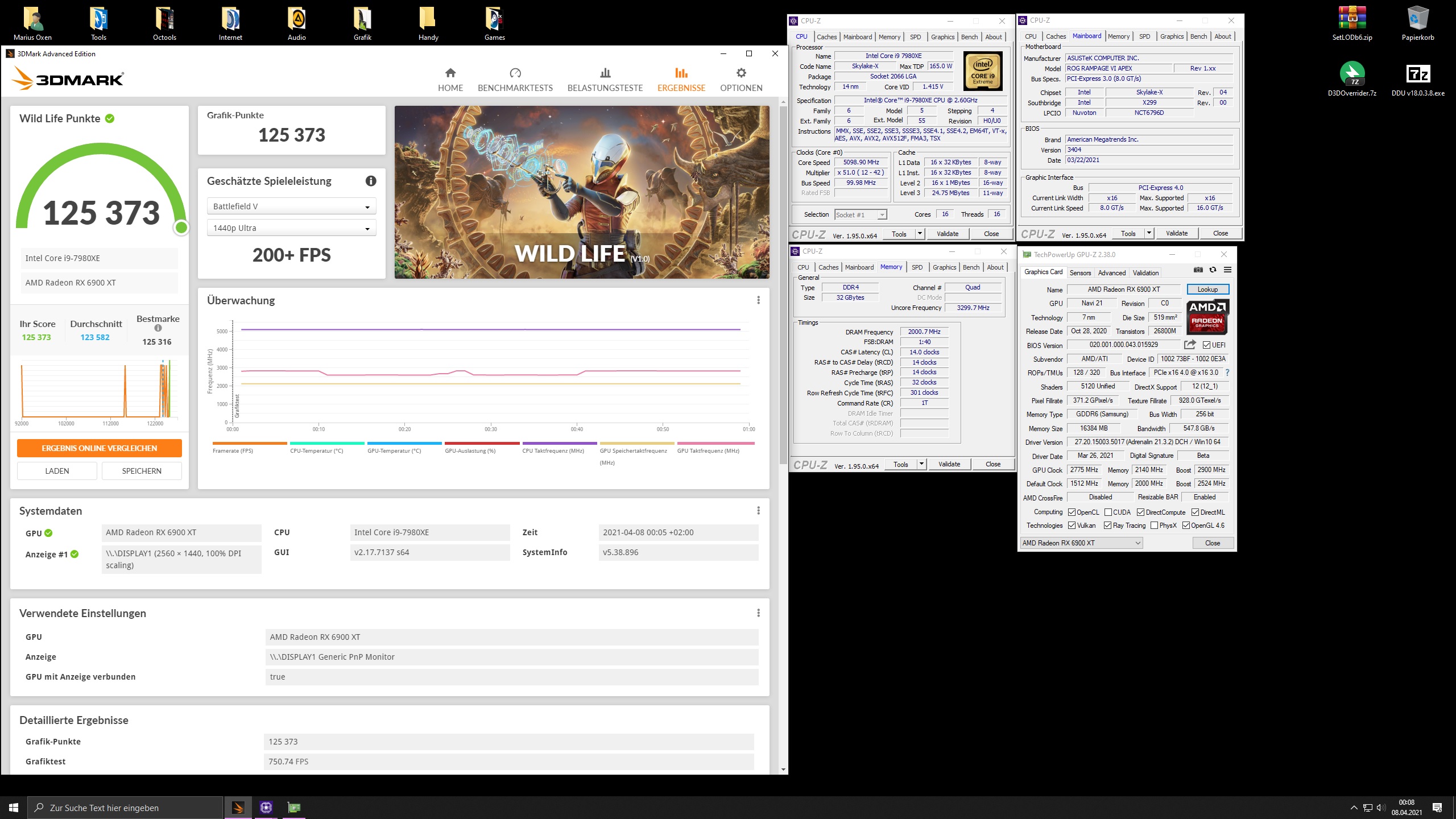The width and height of the screenshot is (1456, 819).
Task: Toggle DirectML checkbox in GPU-Z
Action: pyautogui.click(x=1195, y=512)
